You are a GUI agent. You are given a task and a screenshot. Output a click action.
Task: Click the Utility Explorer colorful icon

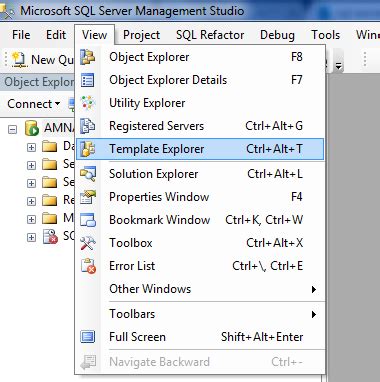(x=88, y=103)
